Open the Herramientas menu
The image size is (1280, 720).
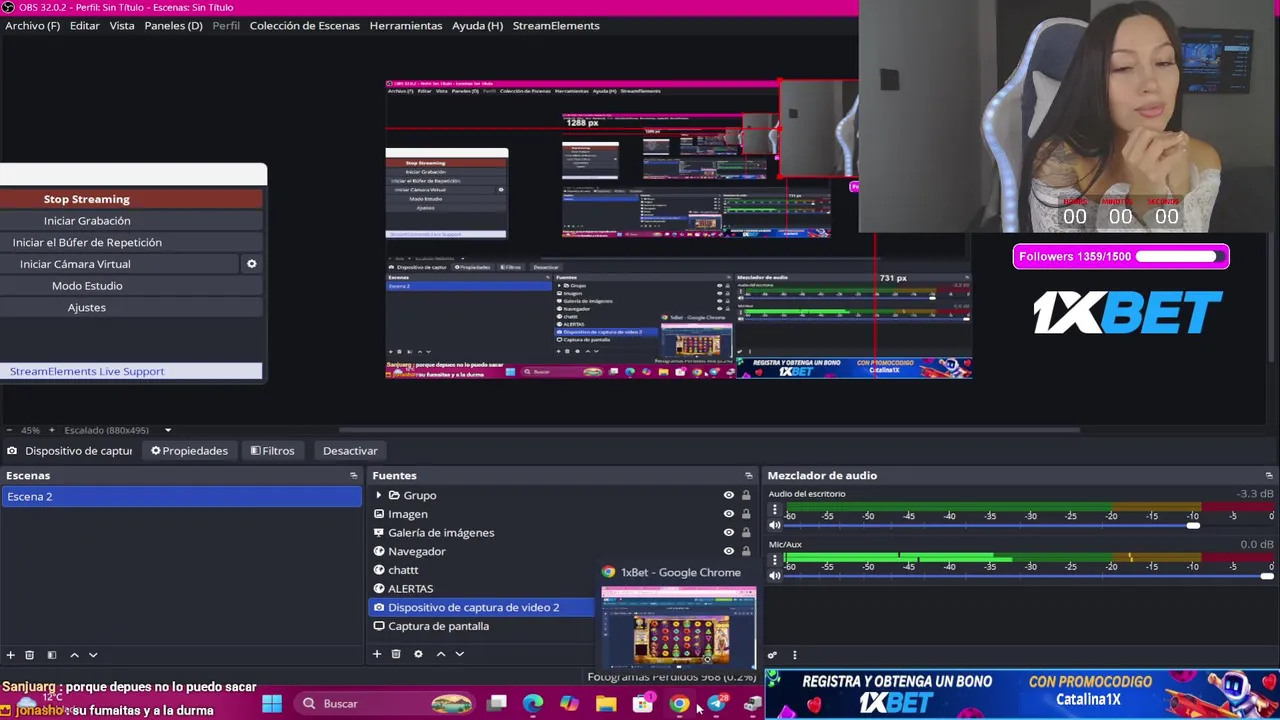pos(406,25)
